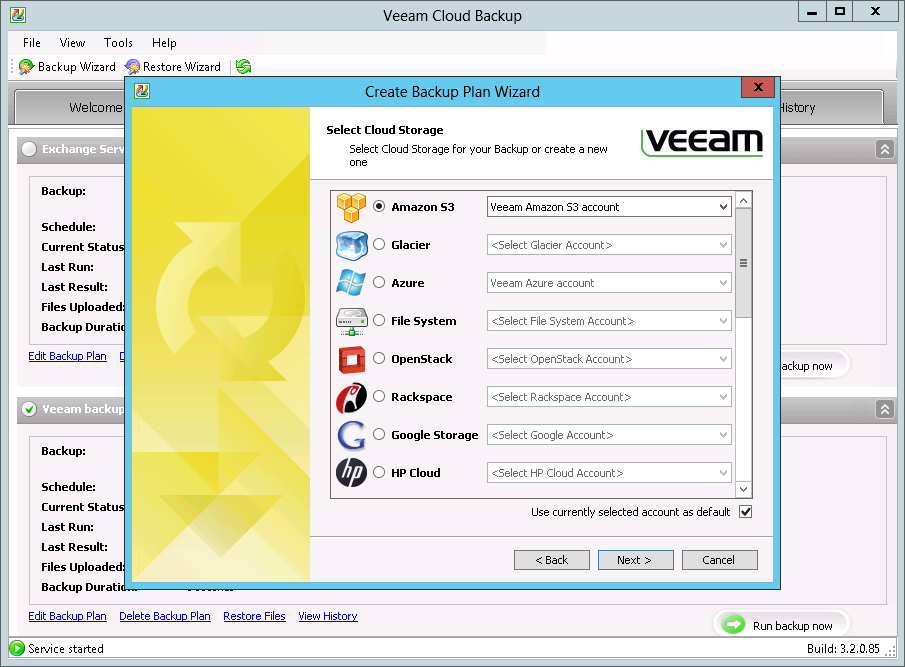Open the Tools menu

click(118, 43)
